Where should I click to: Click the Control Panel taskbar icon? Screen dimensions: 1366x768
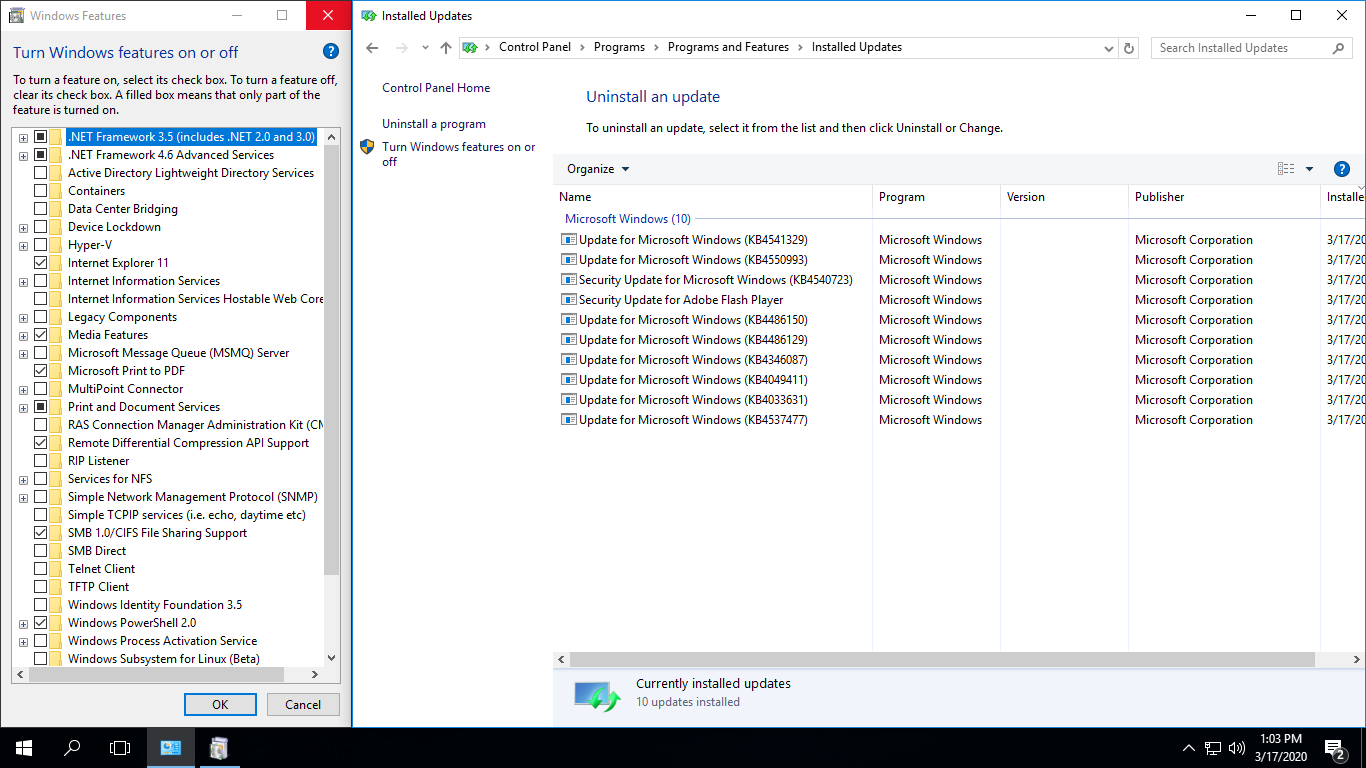pos(171,747)
